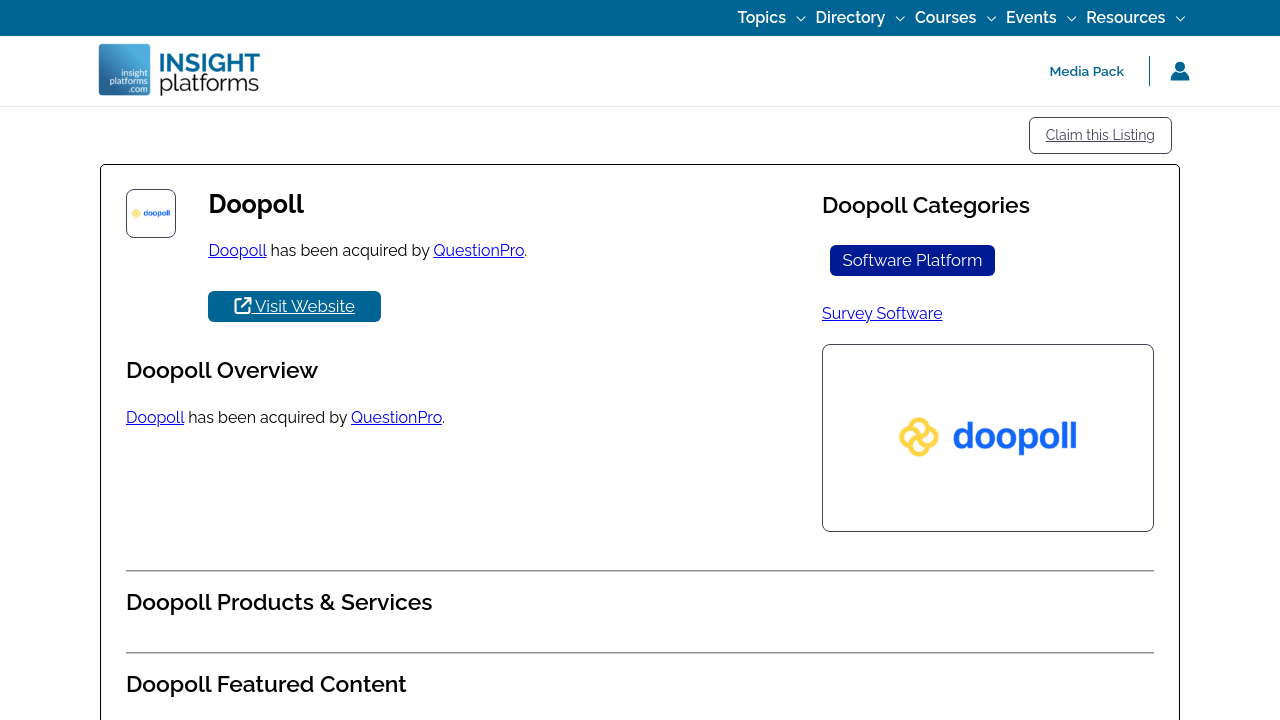Open QuestionPro link in Overview section
Screen dimensions: 1280x720
click(396, 417)
